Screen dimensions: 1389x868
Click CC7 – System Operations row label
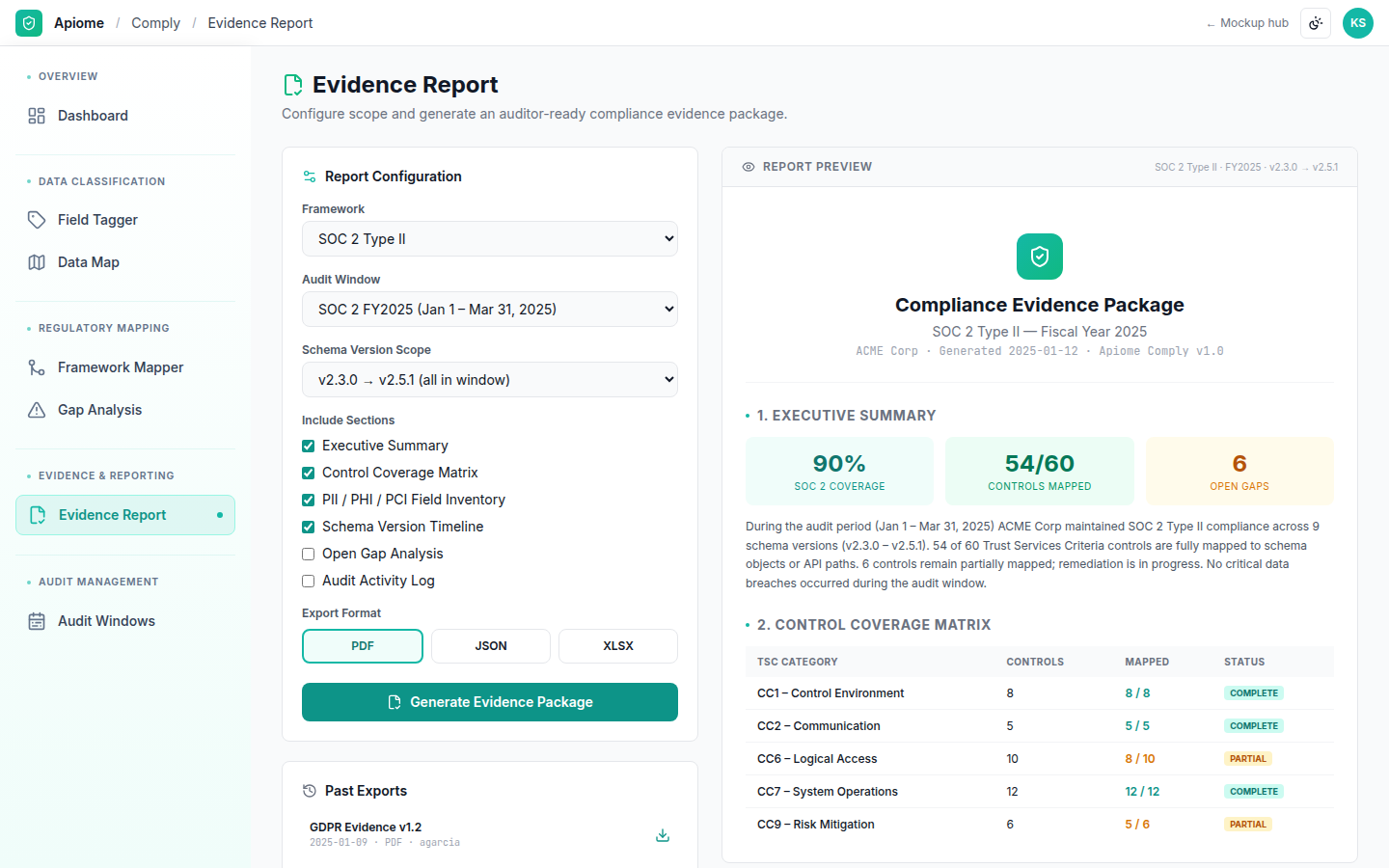click(828, 792)
